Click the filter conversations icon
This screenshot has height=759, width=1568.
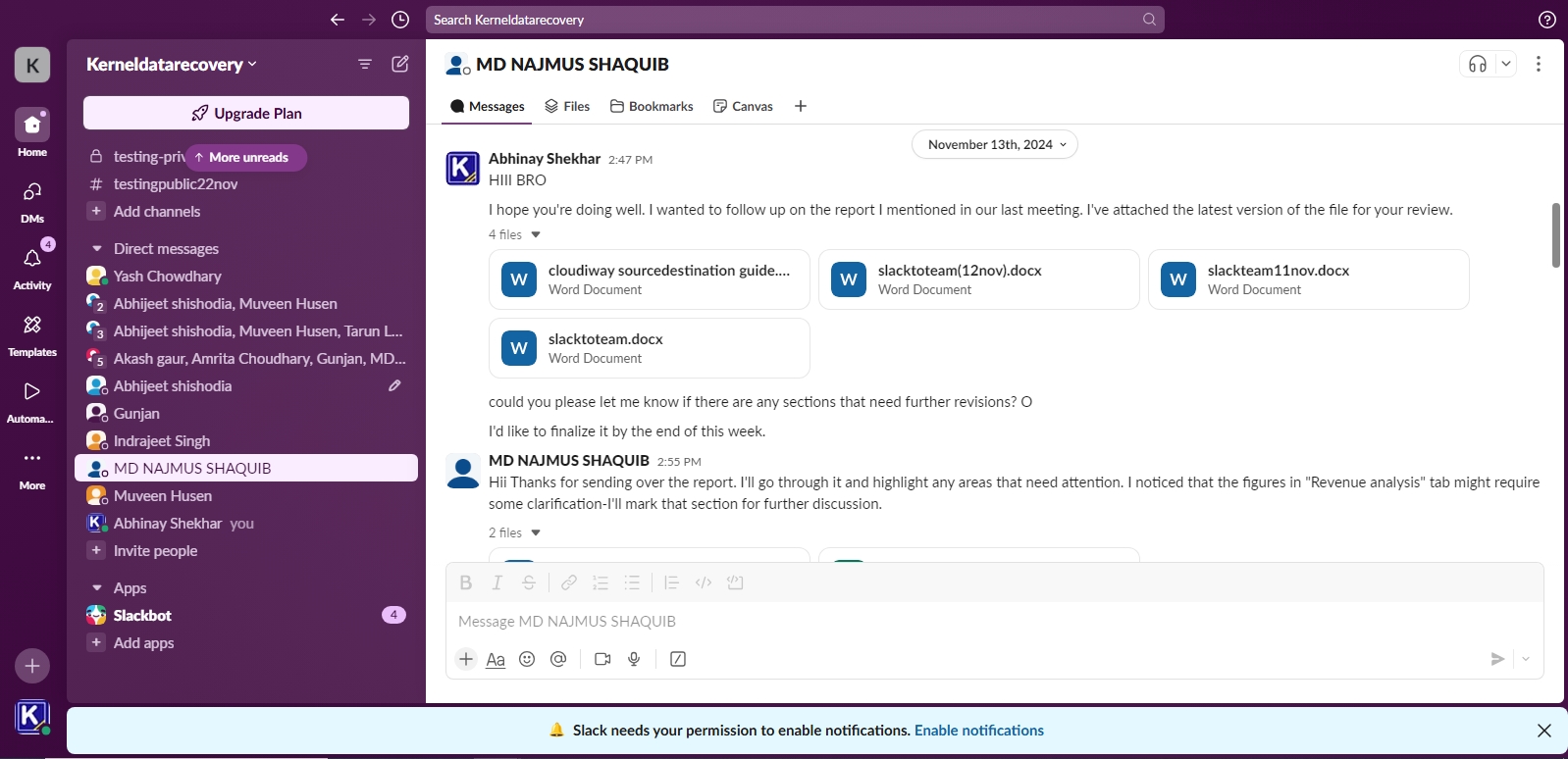tap(365, 64)
